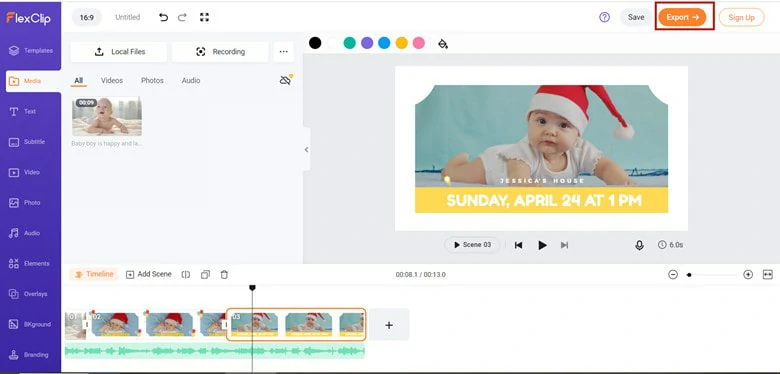Open scene duration 6.0s setting
The width and height of the screenshot is (780, 374).
pos(671,245)
